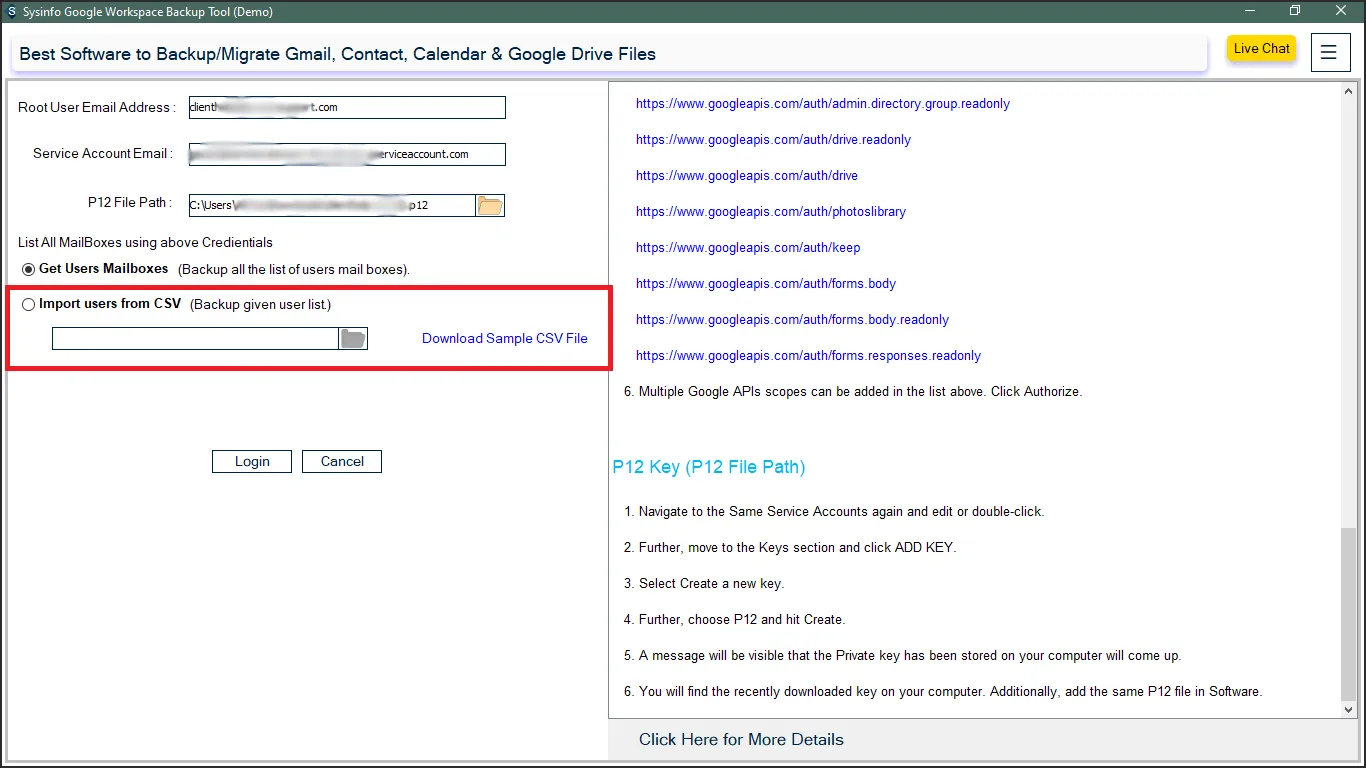Click the Sysinfo app logo in title bar

(12, 12)
